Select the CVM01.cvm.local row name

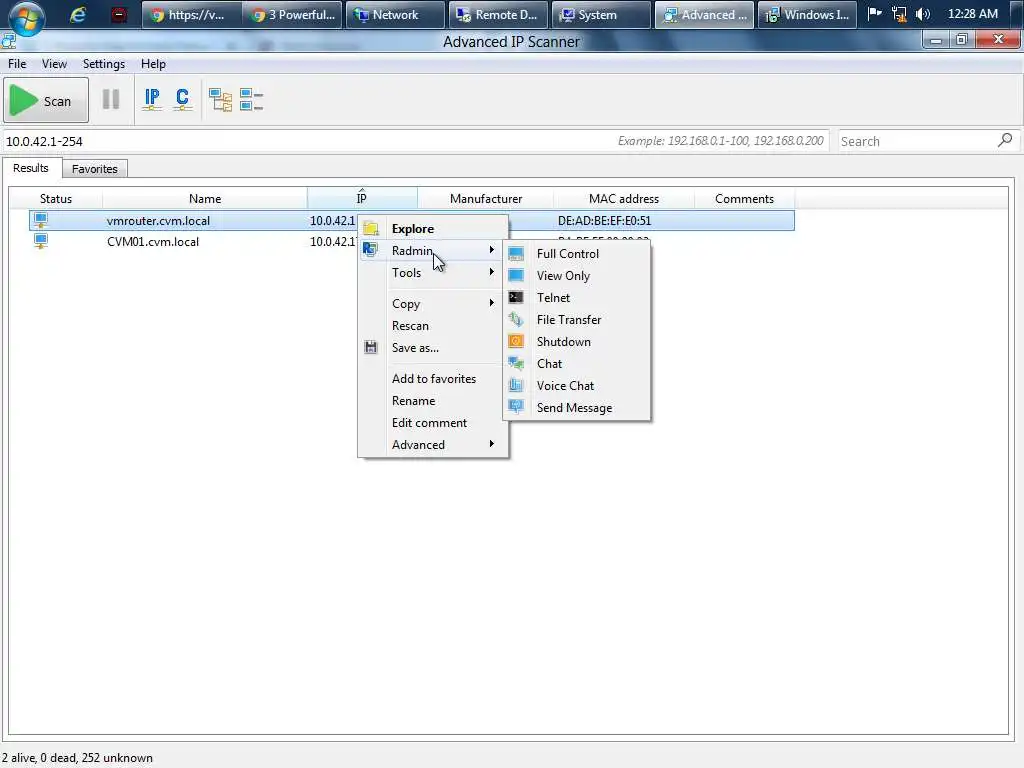[153, 241]
